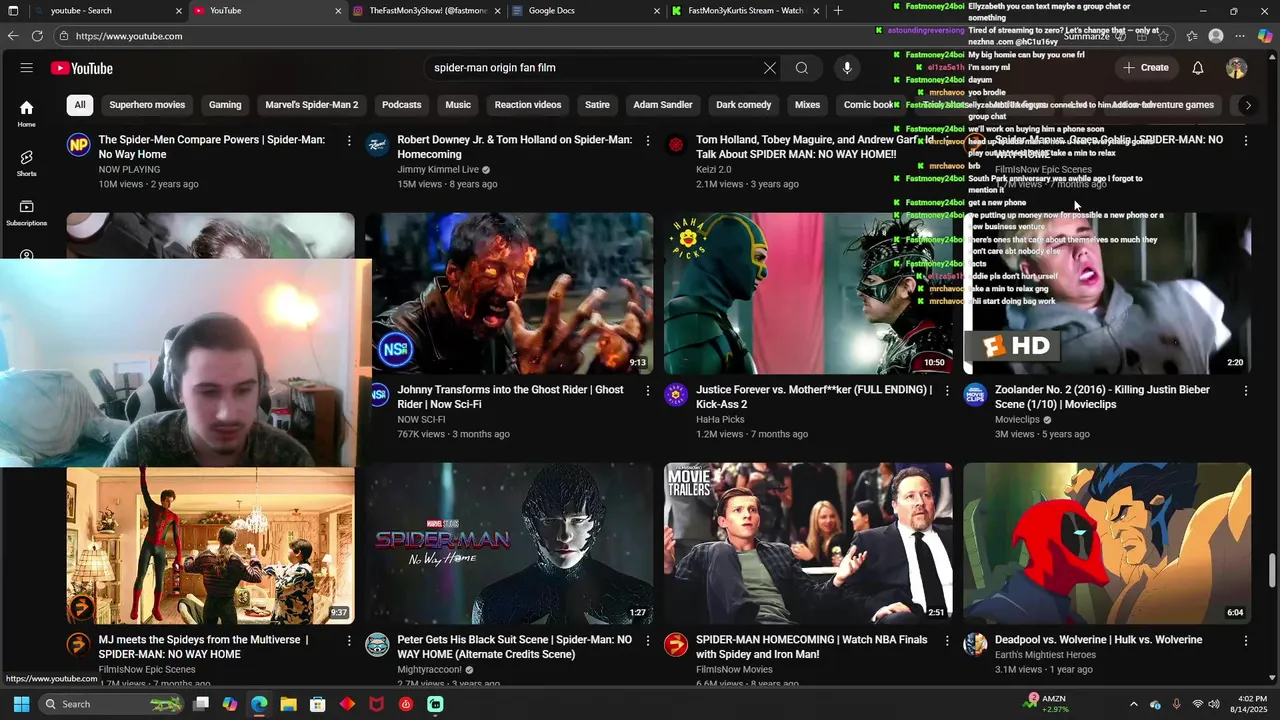Open Home in the YouTube sidebar
The image size is (1280, 720).
(x=27, y=113)
